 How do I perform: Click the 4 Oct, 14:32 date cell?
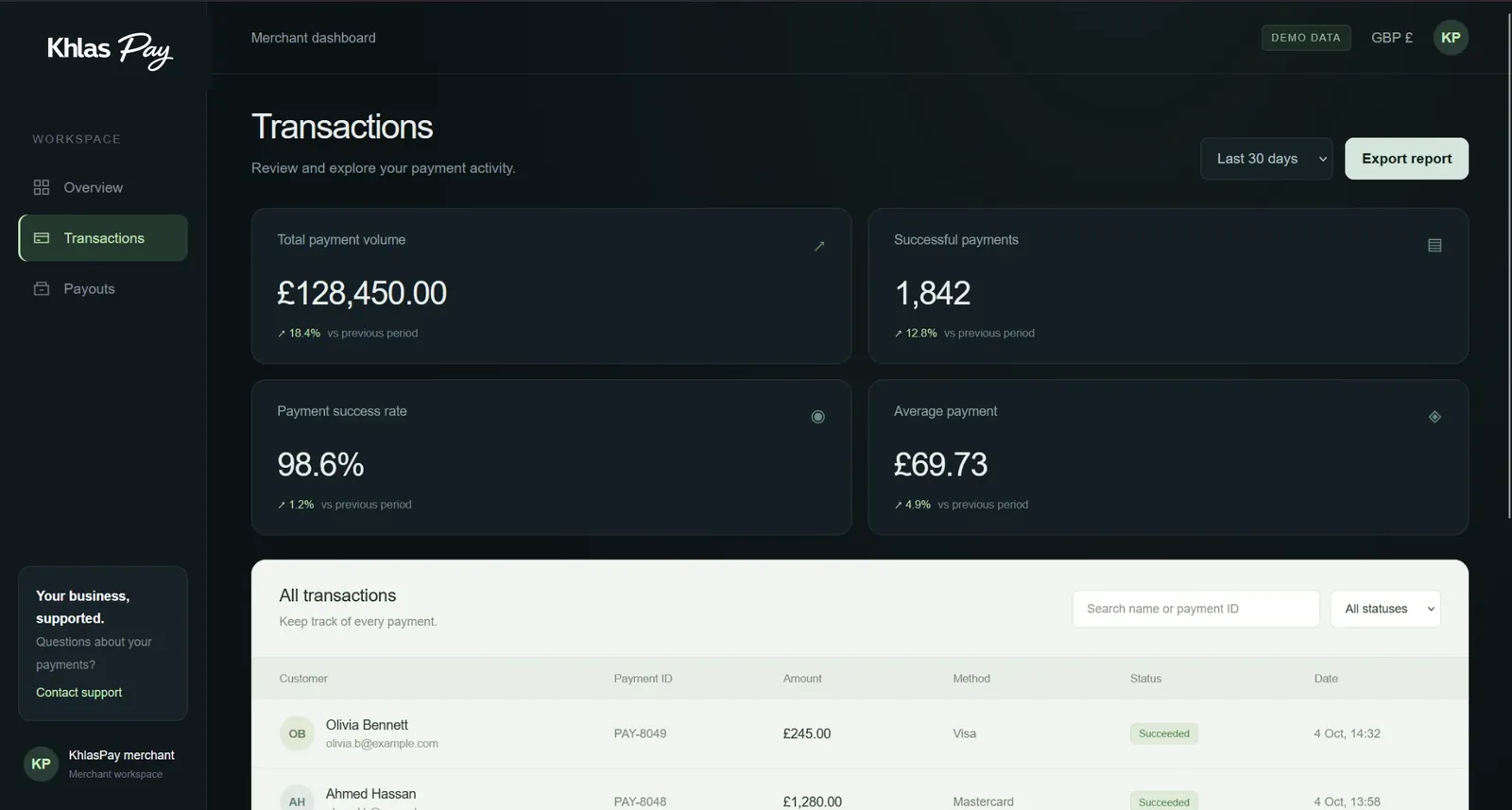(x=1347, y=733)
